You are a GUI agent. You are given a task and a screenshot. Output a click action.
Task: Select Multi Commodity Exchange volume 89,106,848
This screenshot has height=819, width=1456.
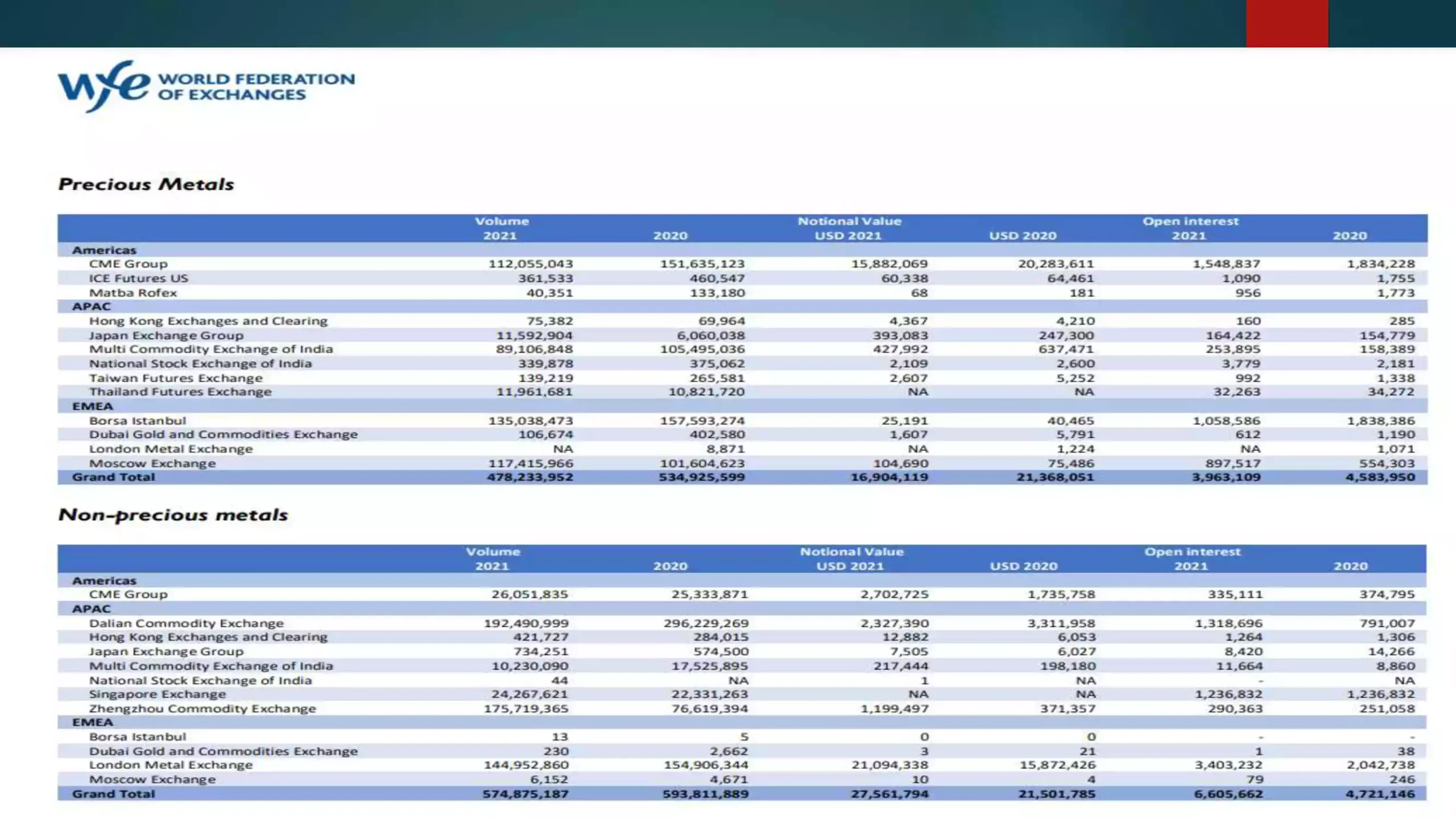point(535,349)
